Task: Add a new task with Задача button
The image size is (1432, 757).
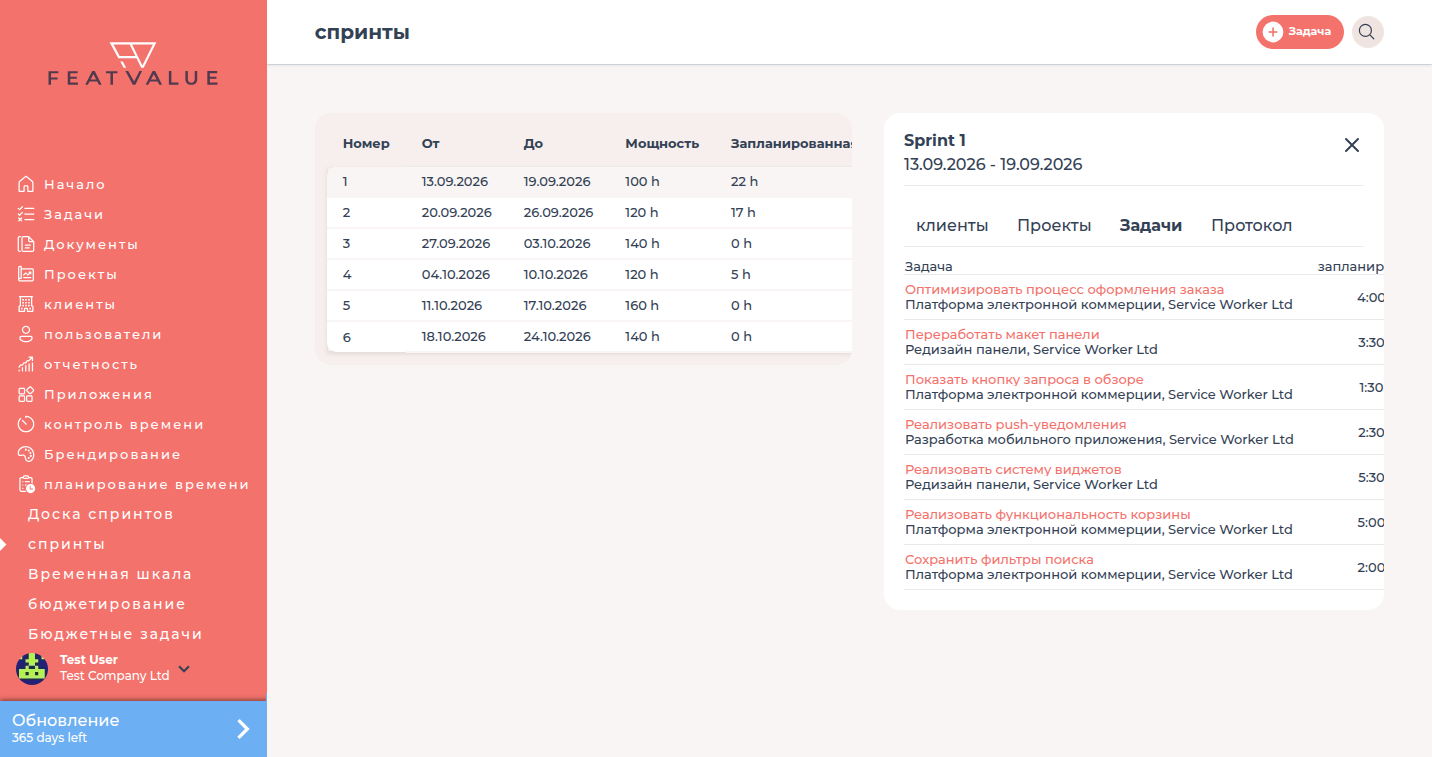Action: coord(1299,32)
